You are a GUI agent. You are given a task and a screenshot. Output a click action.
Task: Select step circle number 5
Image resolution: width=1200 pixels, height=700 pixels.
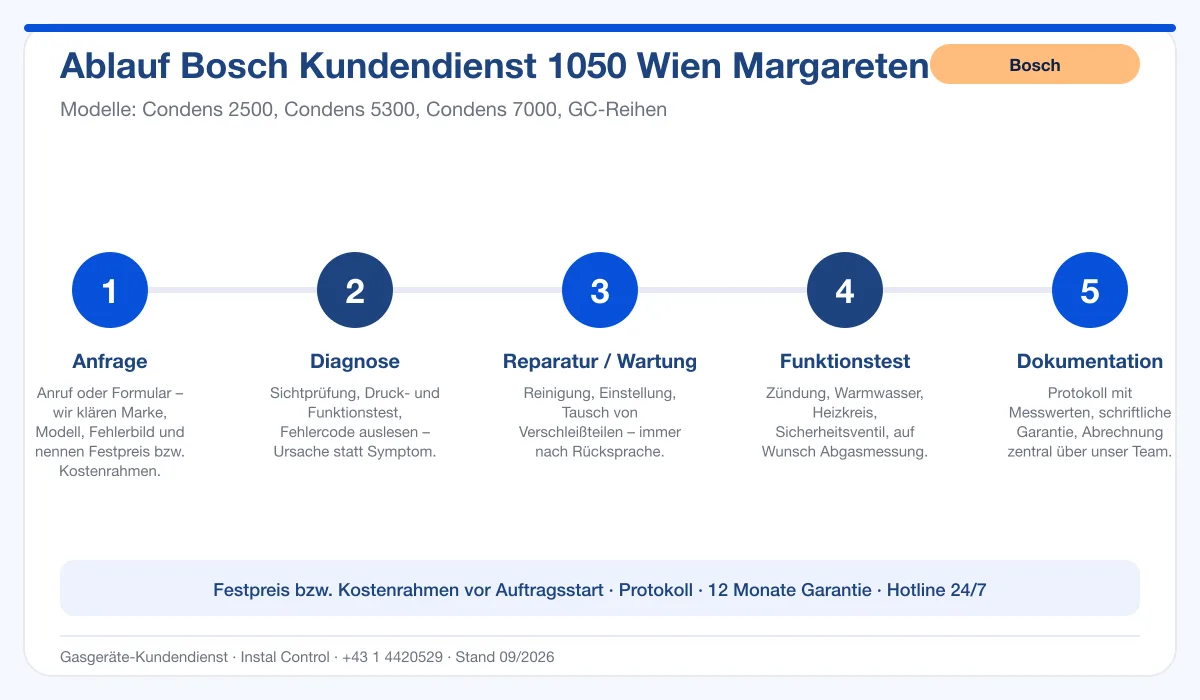click(1090, 291)
